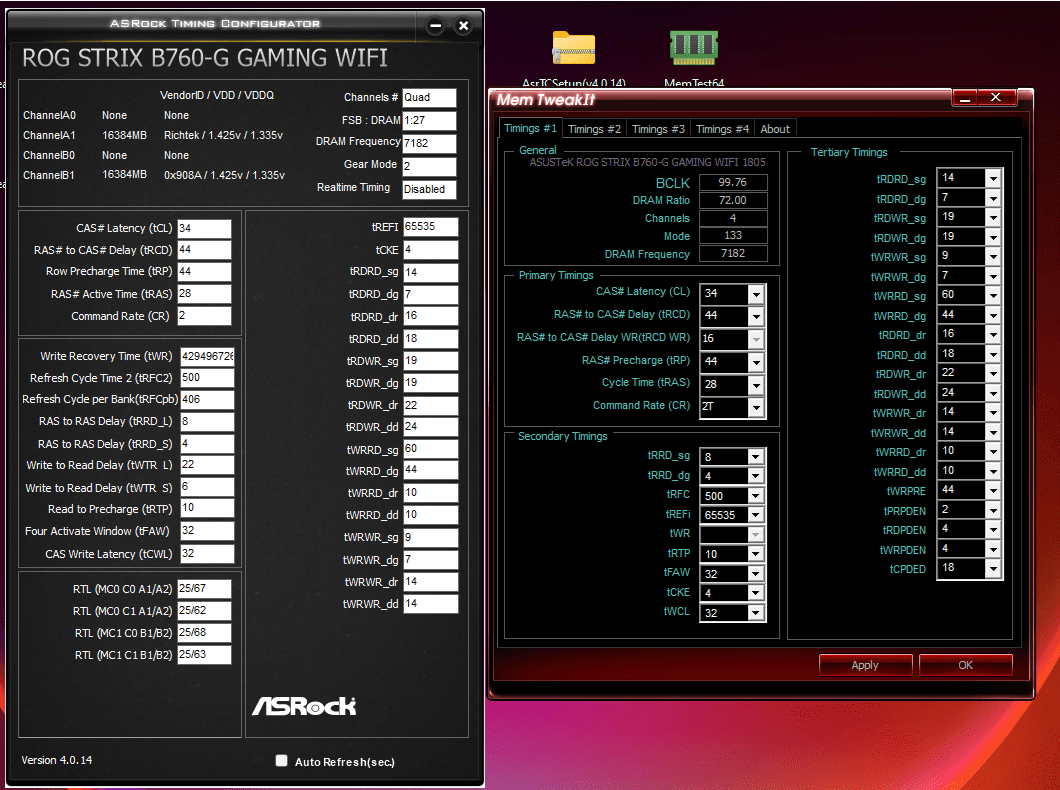The height and width of the screenshot is (790, 1060).
Task: Expand the RAS# Precharge (tRP) dropdown
Action: [756, 362]
